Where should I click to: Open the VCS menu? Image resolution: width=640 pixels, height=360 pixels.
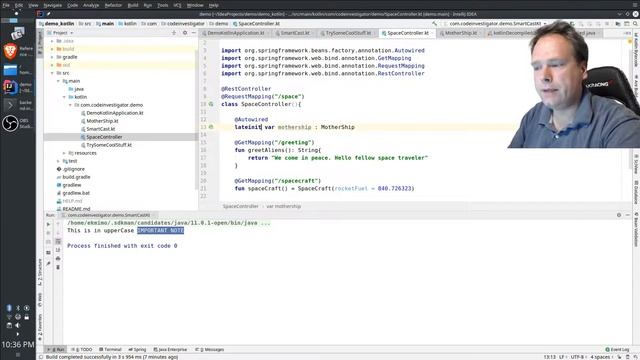[x=178, y=5]
